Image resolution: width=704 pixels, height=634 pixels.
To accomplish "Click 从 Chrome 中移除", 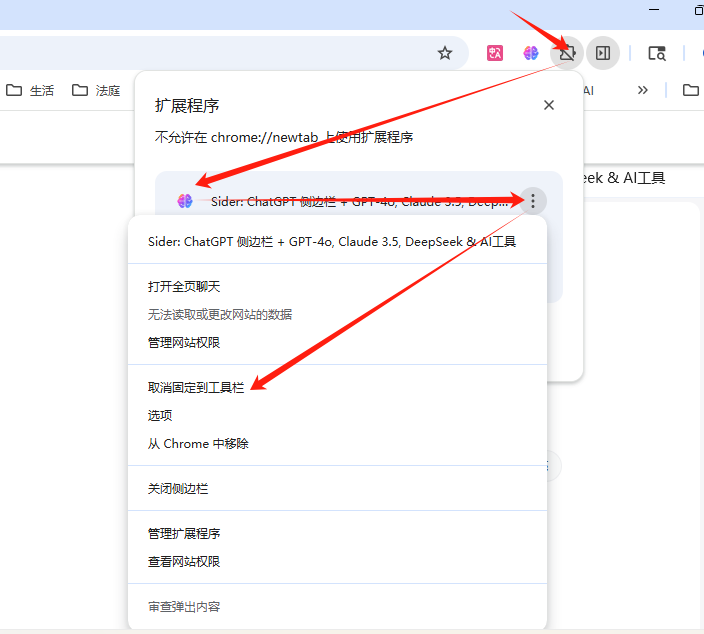I will pyautogui.click(x=337, y=444).
